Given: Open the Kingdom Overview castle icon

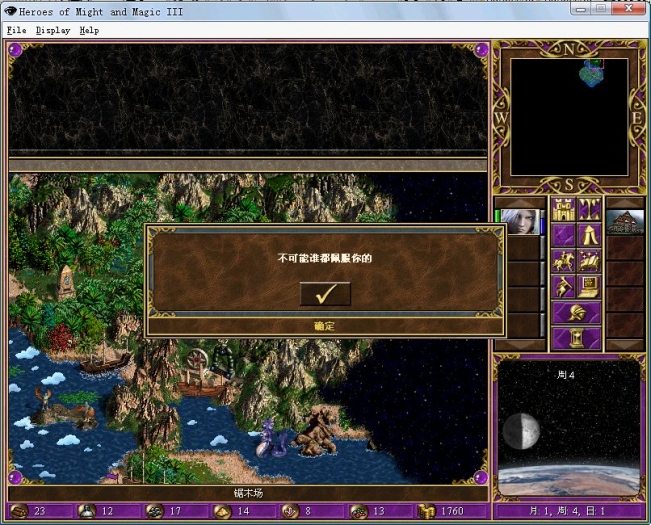Looking at the screenshot, I should point(563,209).
